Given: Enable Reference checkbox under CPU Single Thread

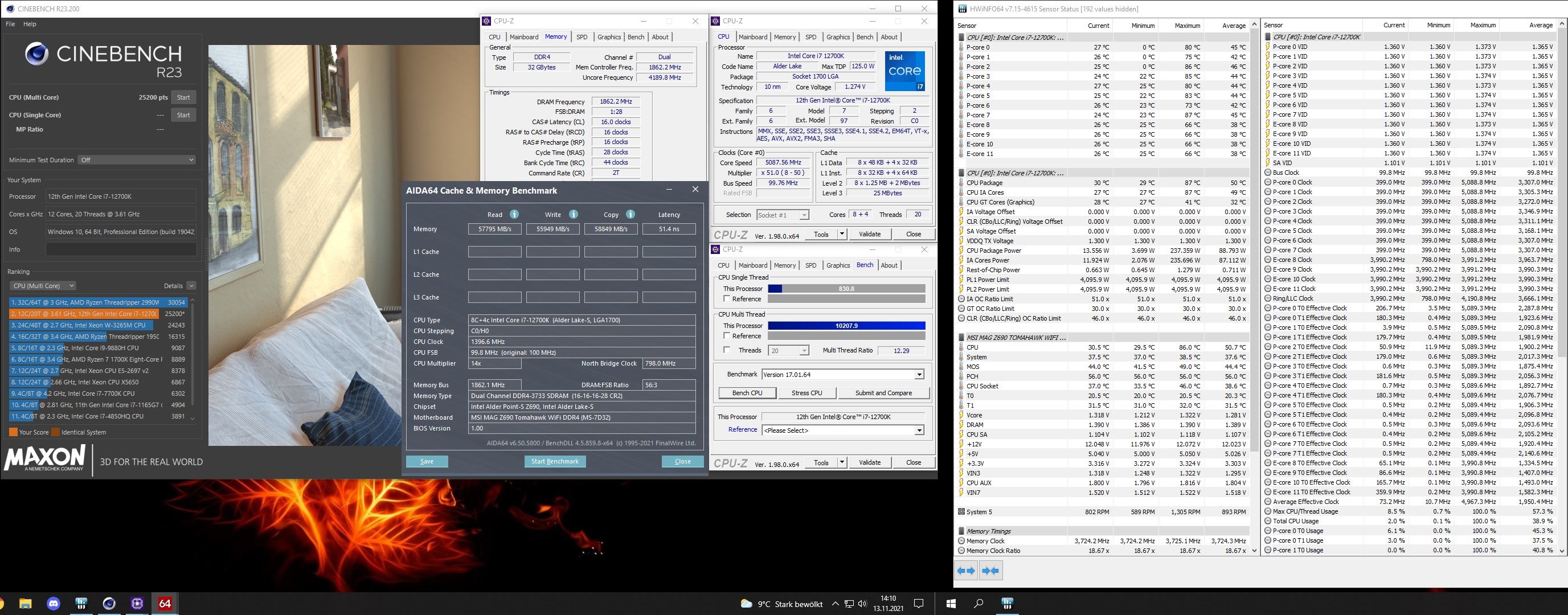Looking at the screenshot, I should [727, 299].
